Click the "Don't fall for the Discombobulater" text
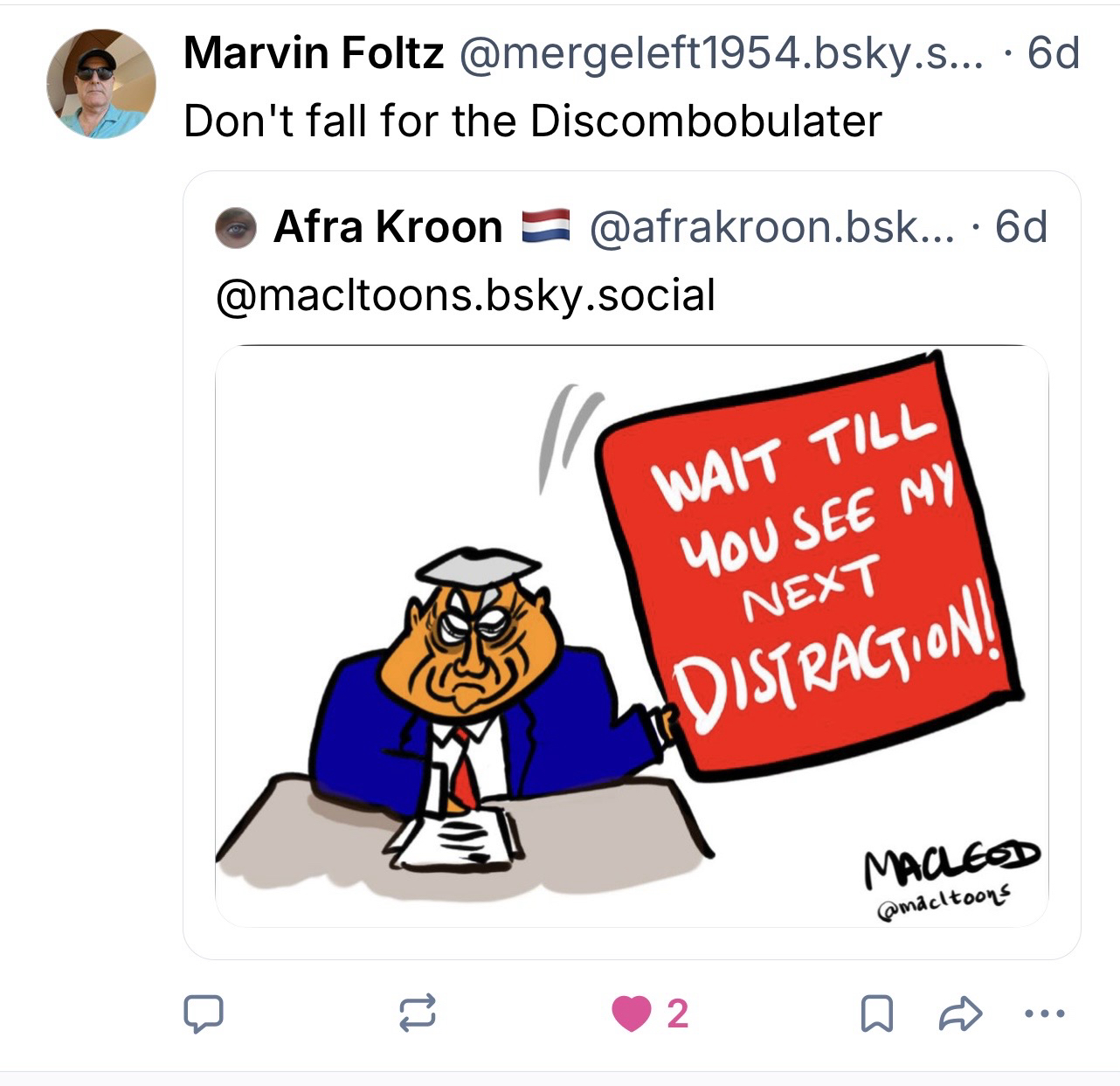1120x1086 pixels. tap(533, 121)
